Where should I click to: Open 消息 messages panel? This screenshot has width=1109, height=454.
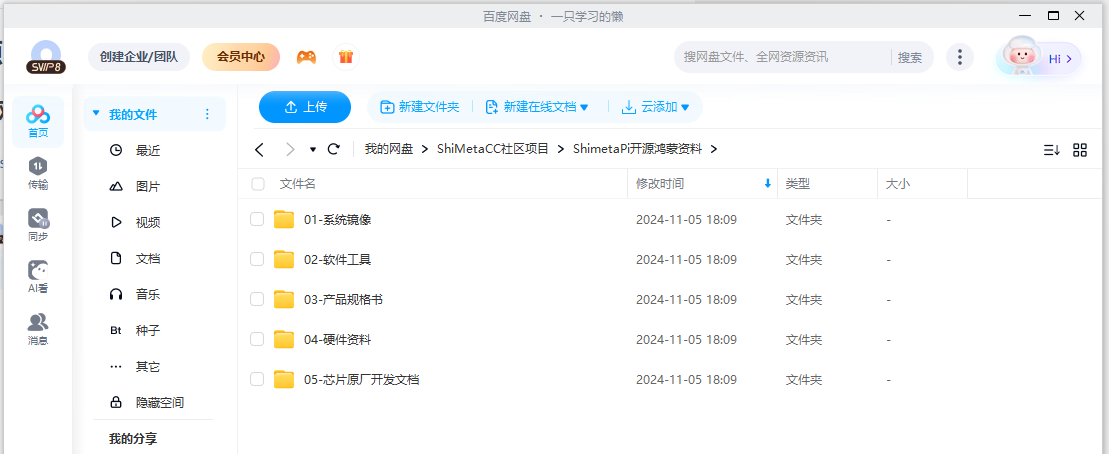38,330
